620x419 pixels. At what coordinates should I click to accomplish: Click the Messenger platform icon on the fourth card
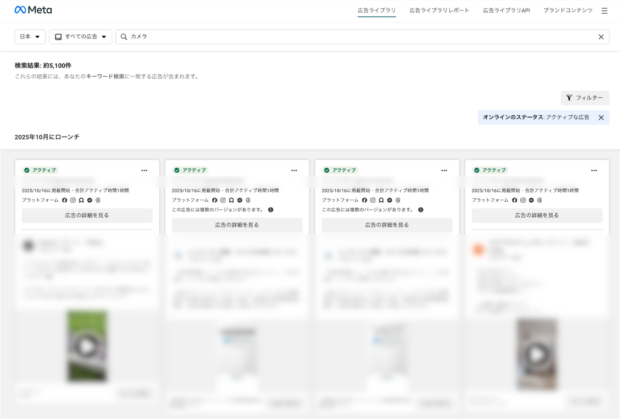tap(531, 200)
